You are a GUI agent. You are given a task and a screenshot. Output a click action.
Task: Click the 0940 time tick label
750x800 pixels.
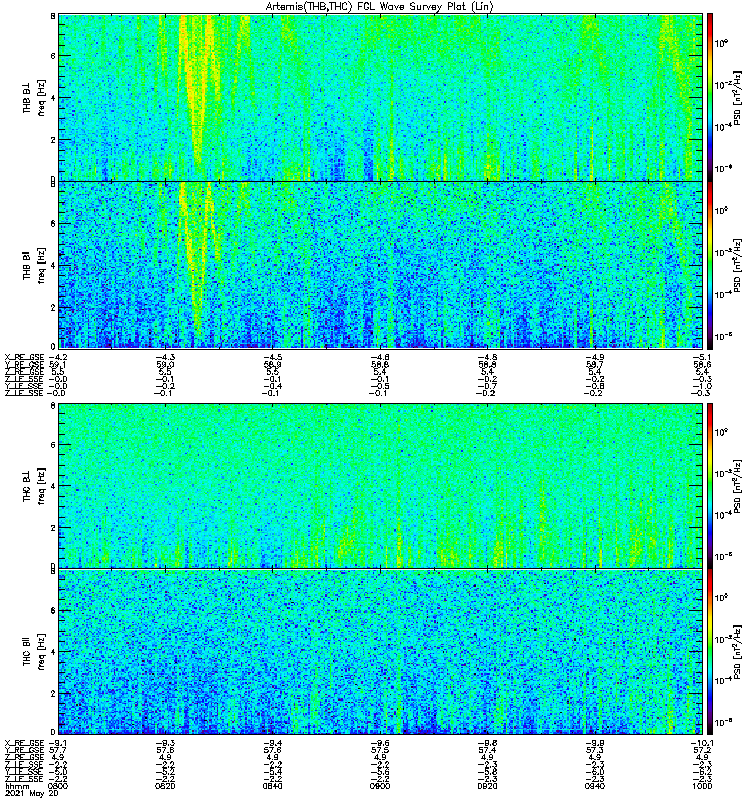click(594, 786)
